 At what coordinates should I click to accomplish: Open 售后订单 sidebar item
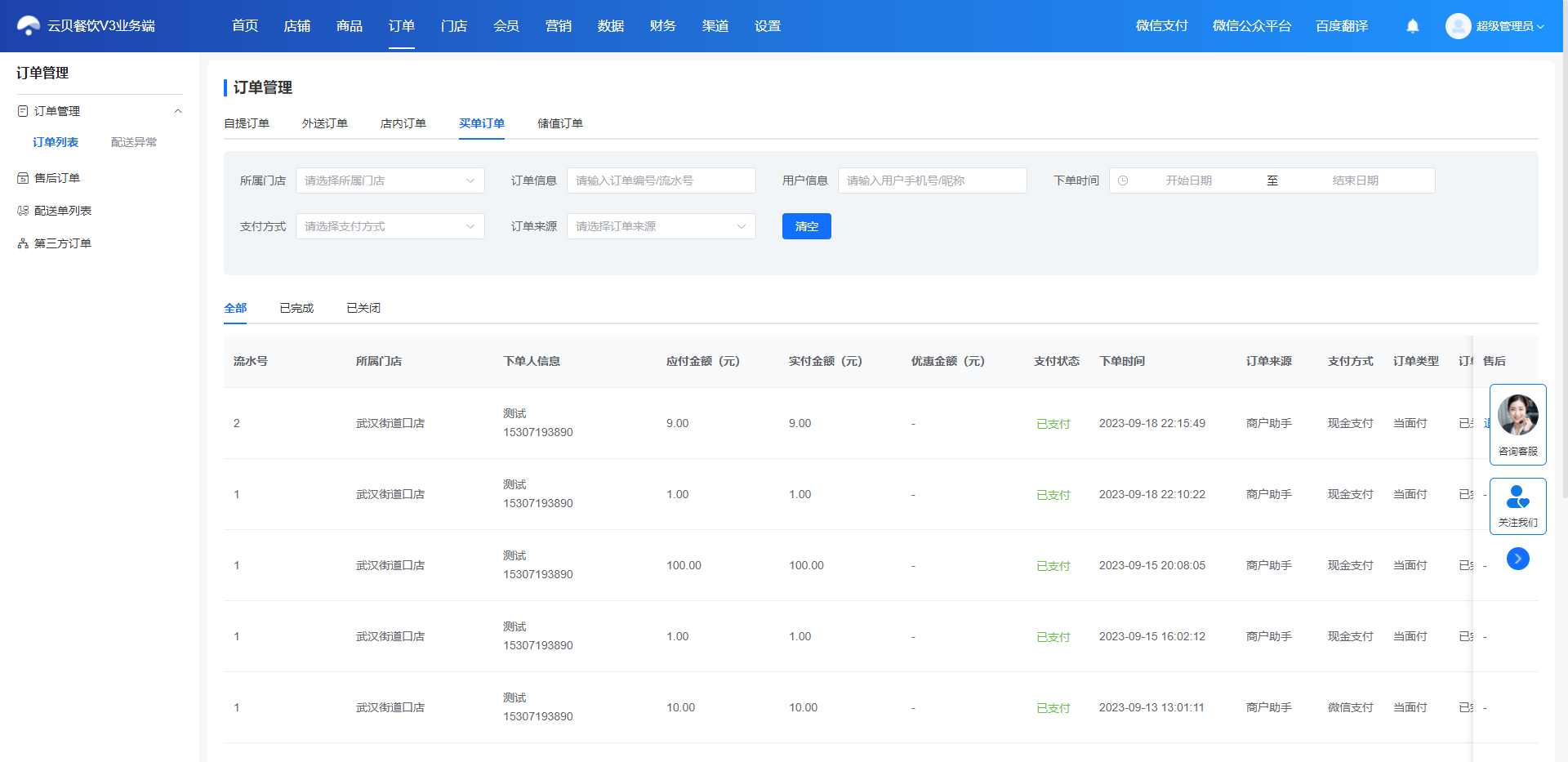[57, 178]
